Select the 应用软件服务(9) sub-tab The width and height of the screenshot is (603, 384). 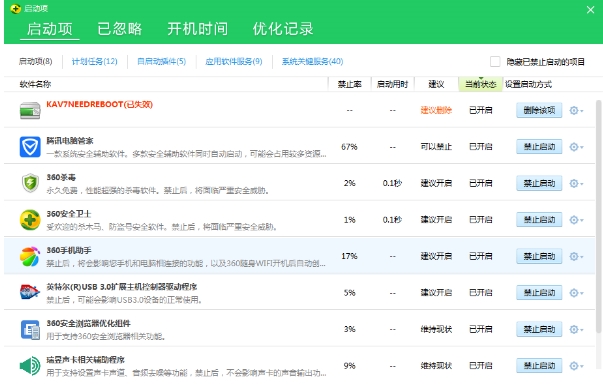[234, 62]
